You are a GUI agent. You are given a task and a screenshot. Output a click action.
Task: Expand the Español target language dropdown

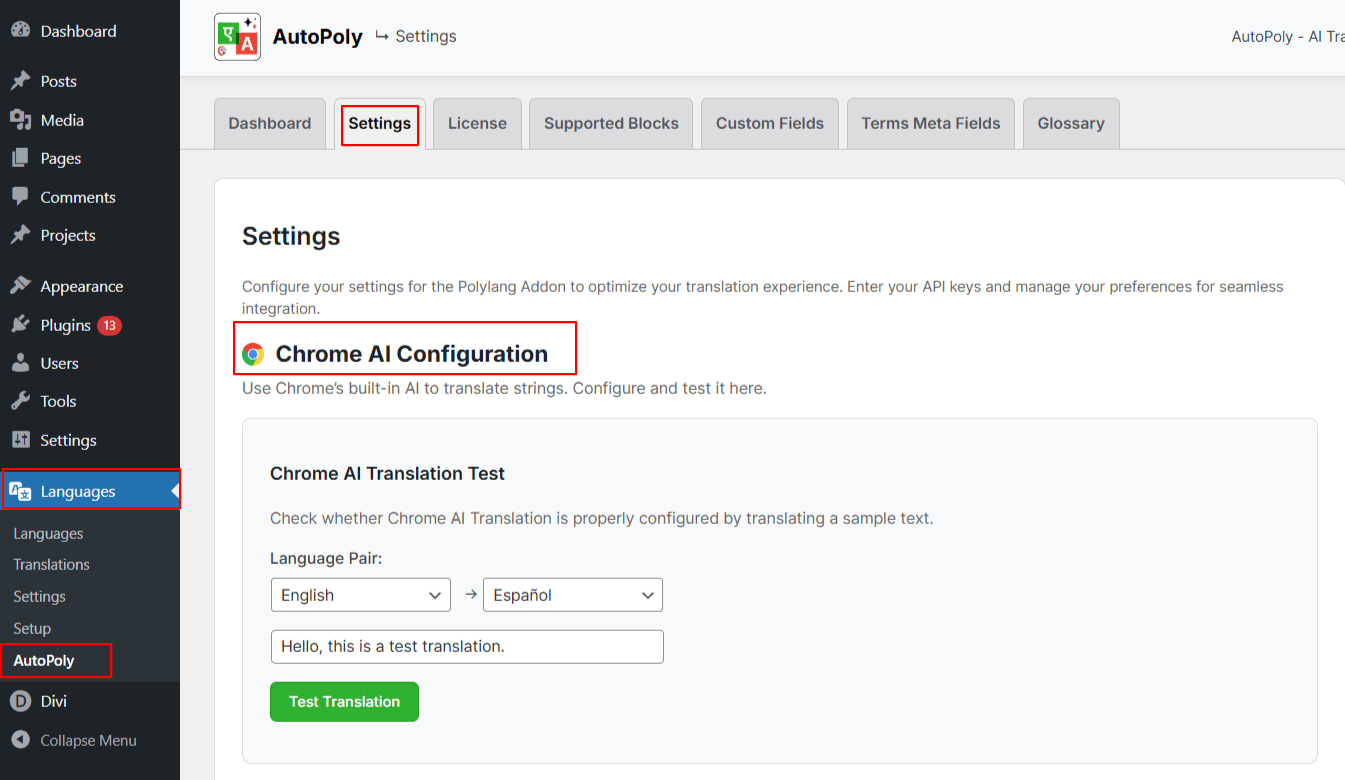click(x=572, y=595)
